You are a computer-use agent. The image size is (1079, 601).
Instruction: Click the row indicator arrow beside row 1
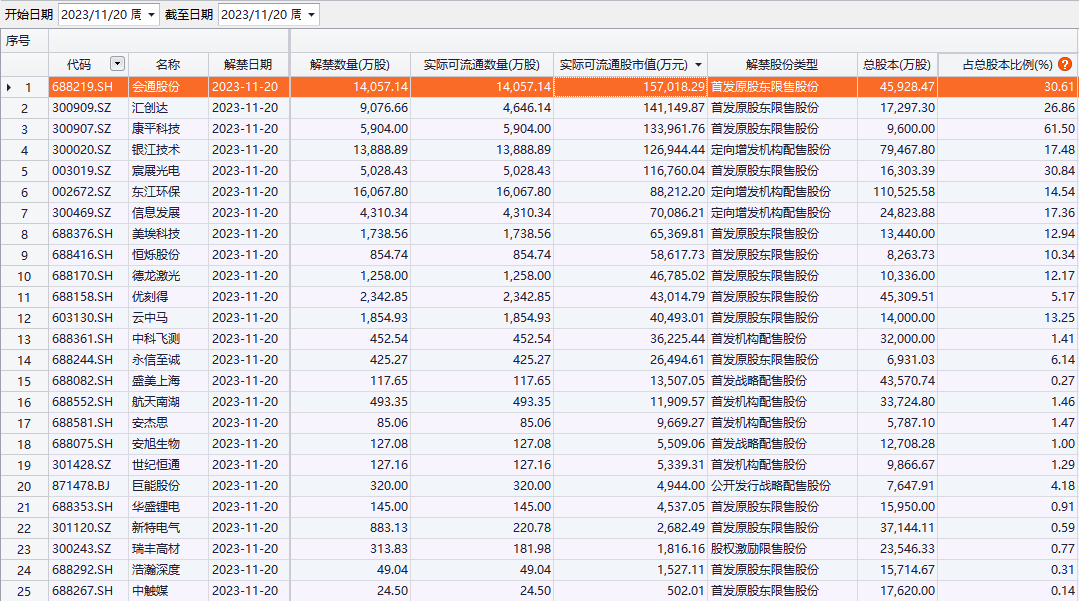click(9, 87)
